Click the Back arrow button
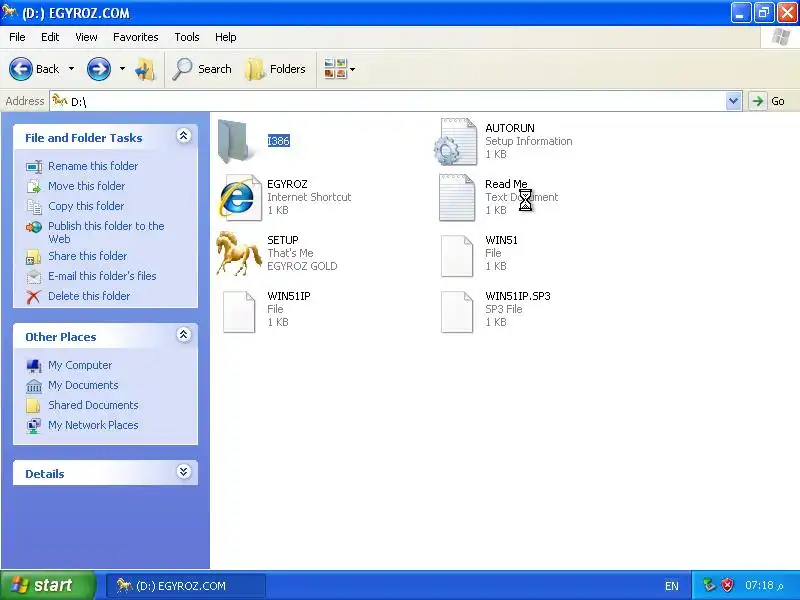This screenshot has height=600, width=800. click(21, 69)
